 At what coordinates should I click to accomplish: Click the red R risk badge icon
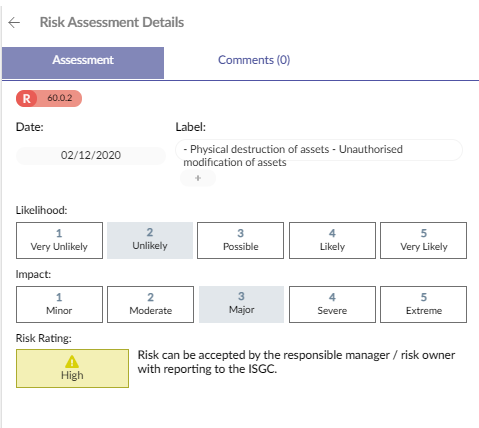pos(26,98)
